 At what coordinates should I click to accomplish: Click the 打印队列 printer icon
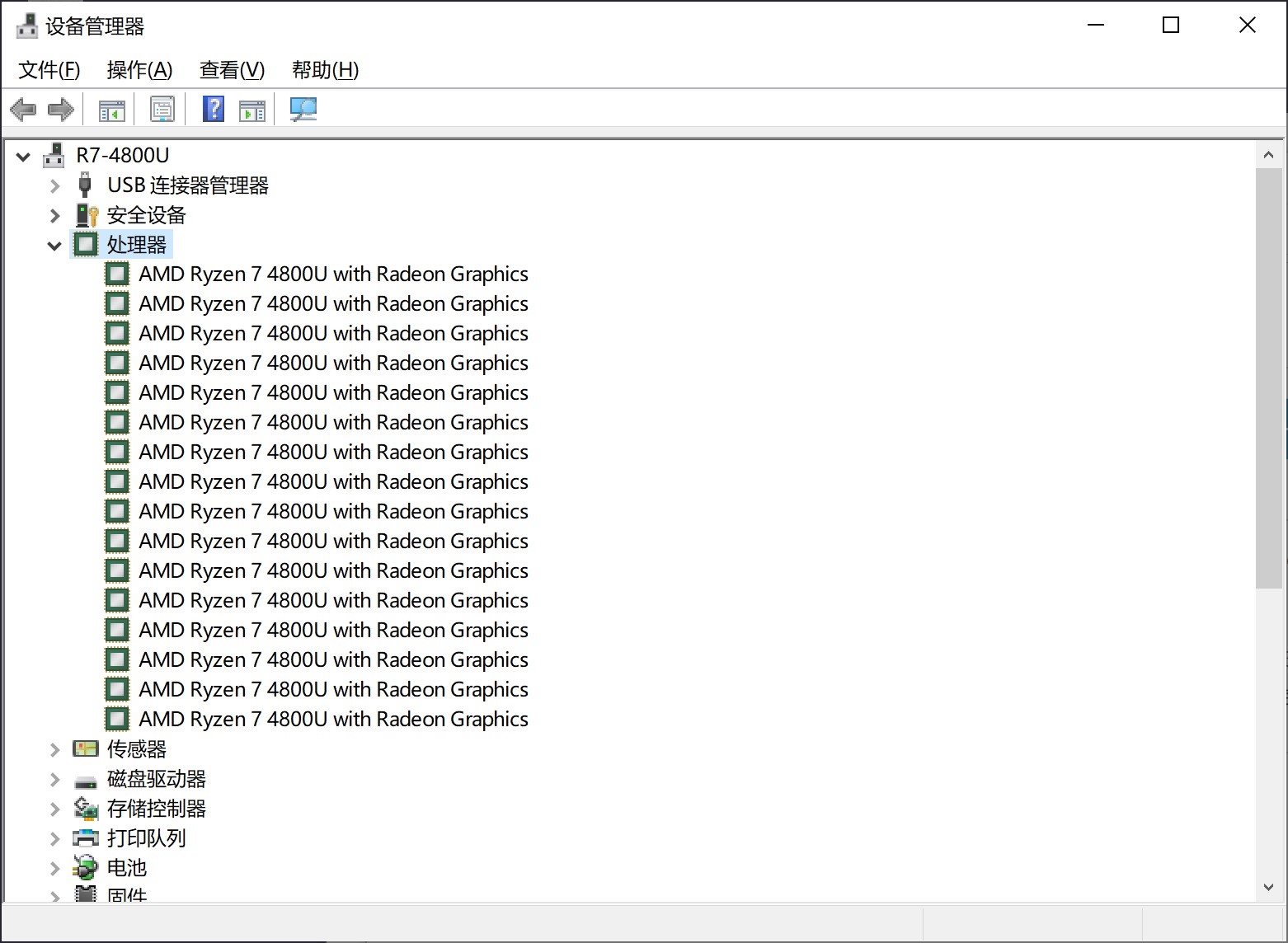86,838
